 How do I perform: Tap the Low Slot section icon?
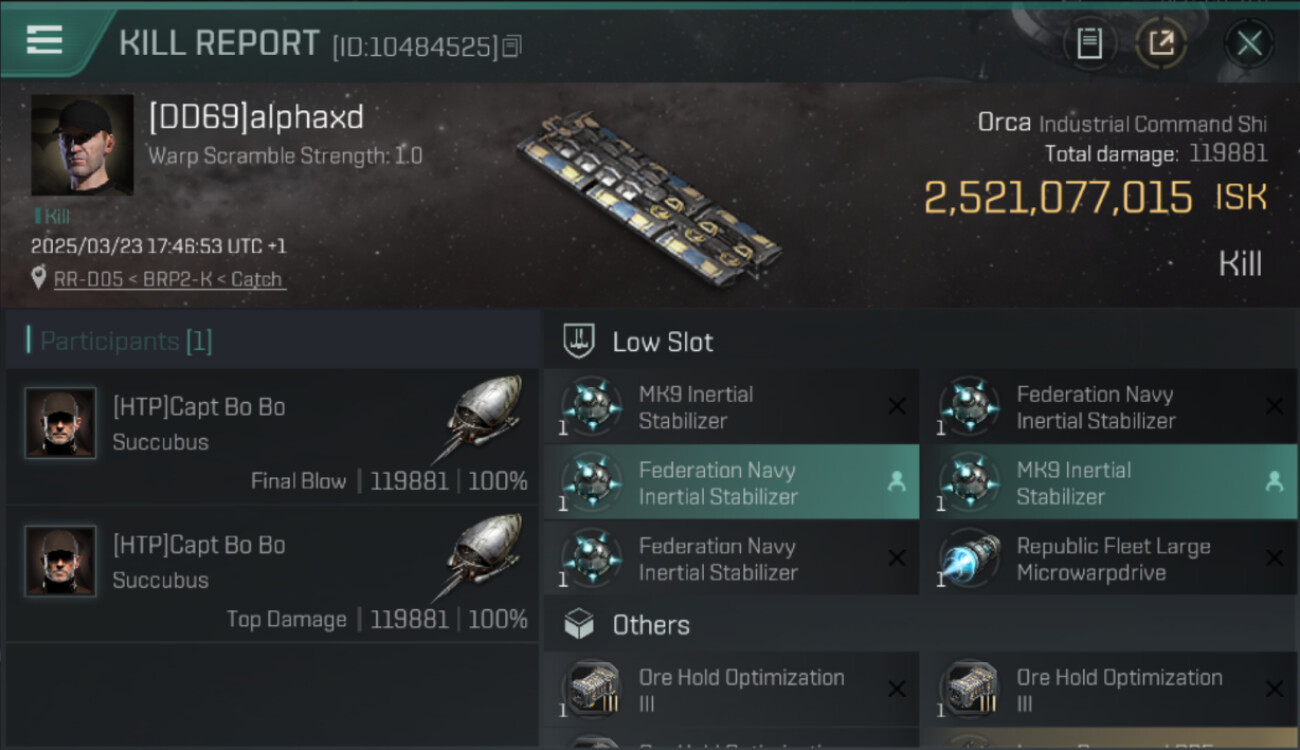click(x=580, y=342)
